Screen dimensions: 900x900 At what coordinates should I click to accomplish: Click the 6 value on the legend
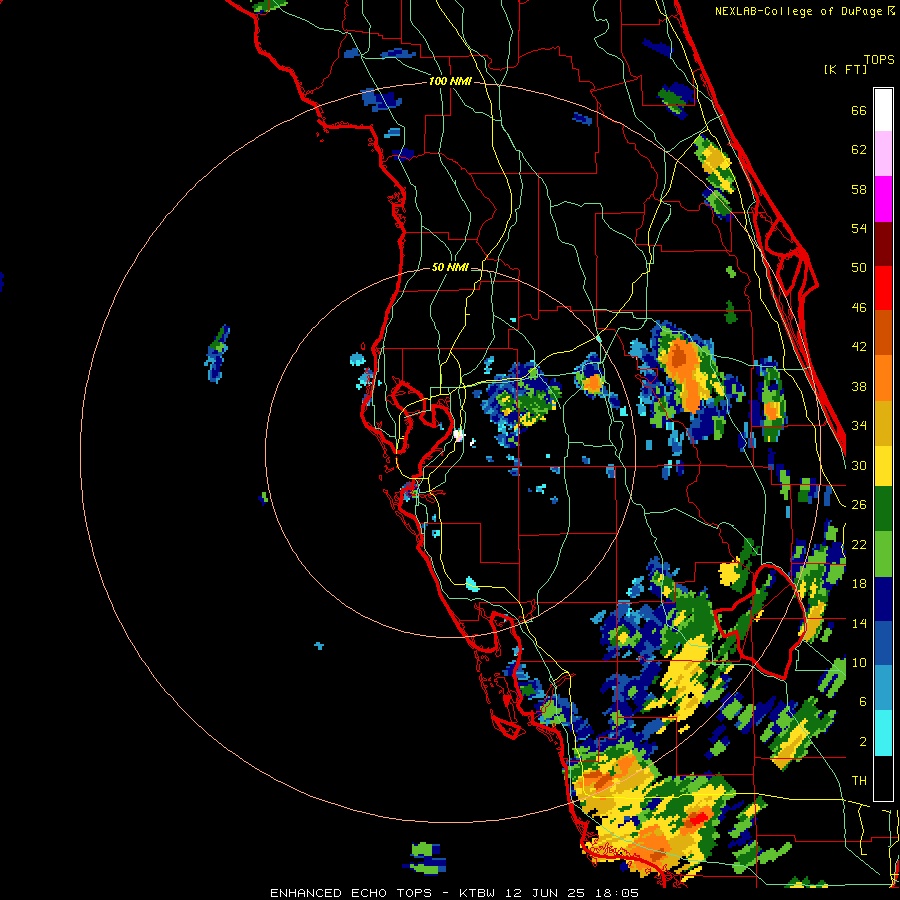863,702
